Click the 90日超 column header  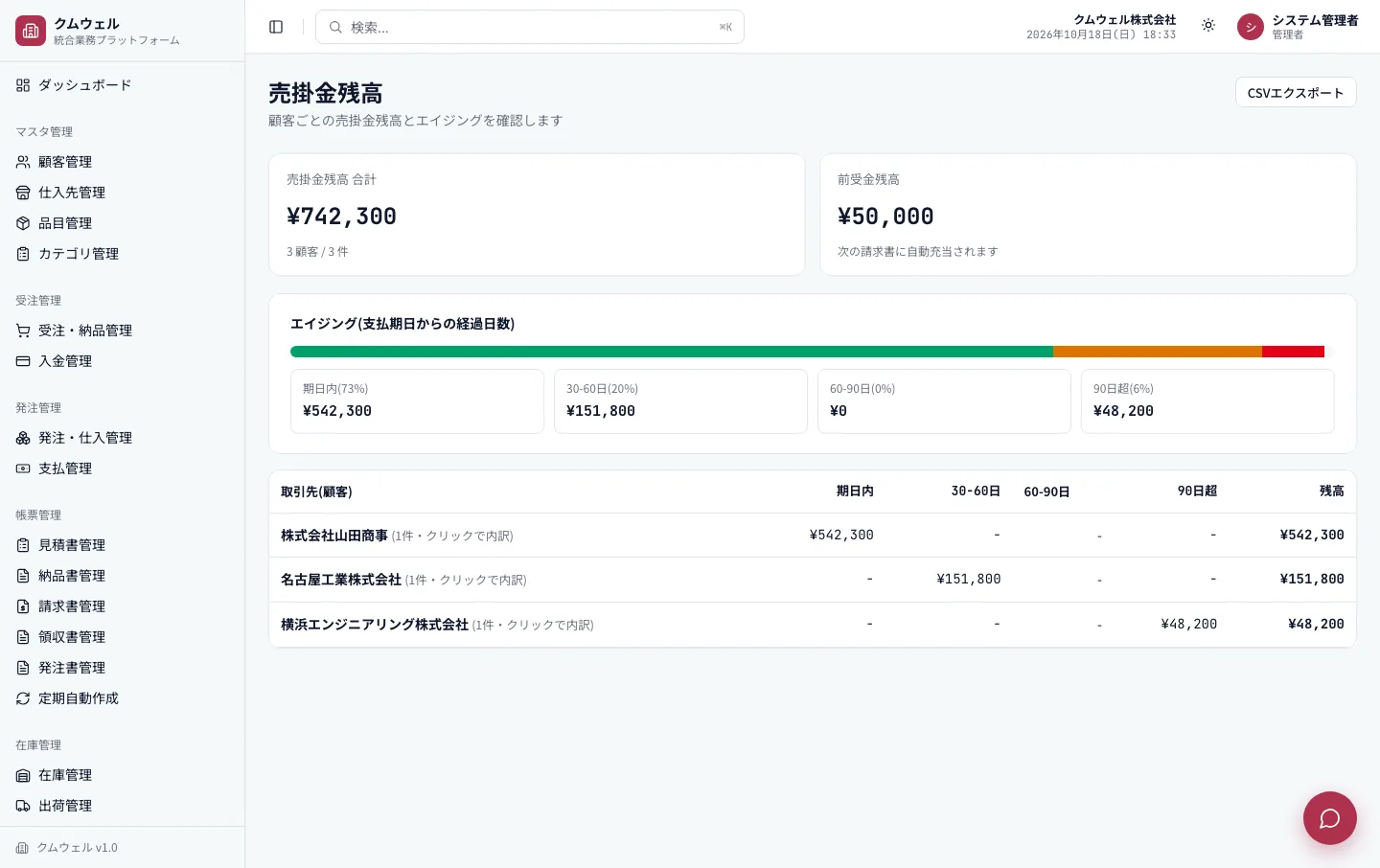[x=1197, y=491]
